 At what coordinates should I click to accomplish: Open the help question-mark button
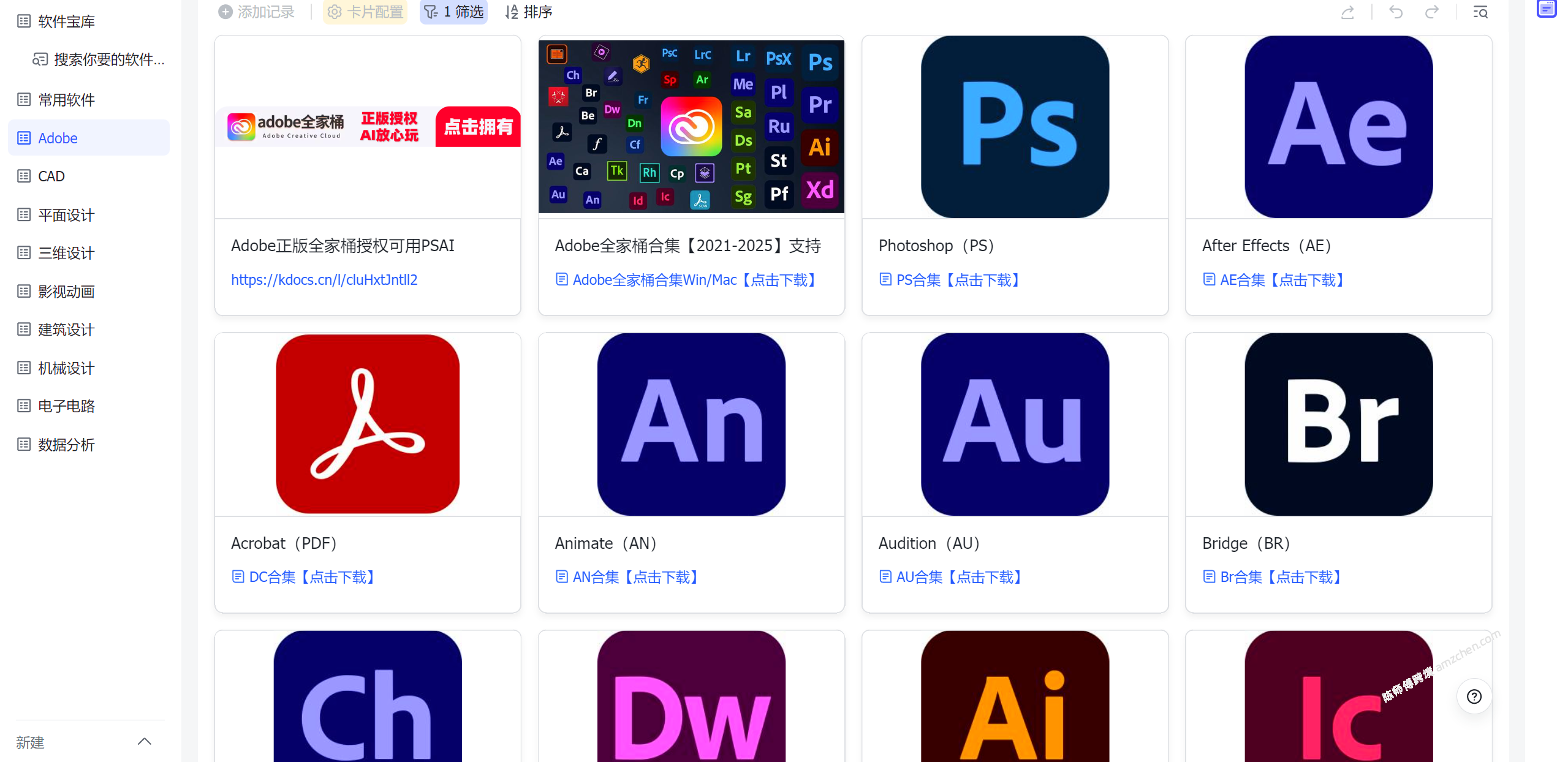tap(1474, 696)
